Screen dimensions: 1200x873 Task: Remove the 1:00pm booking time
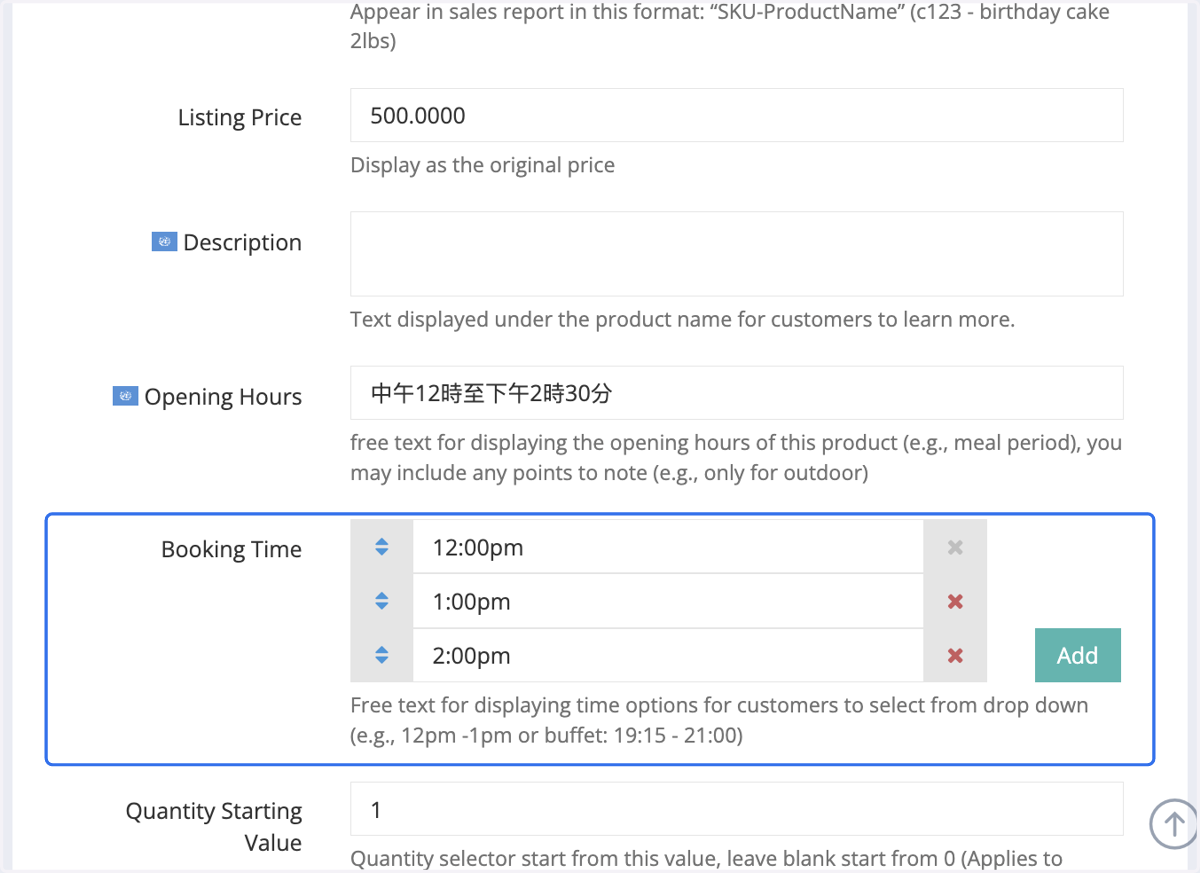pos(955,601)
